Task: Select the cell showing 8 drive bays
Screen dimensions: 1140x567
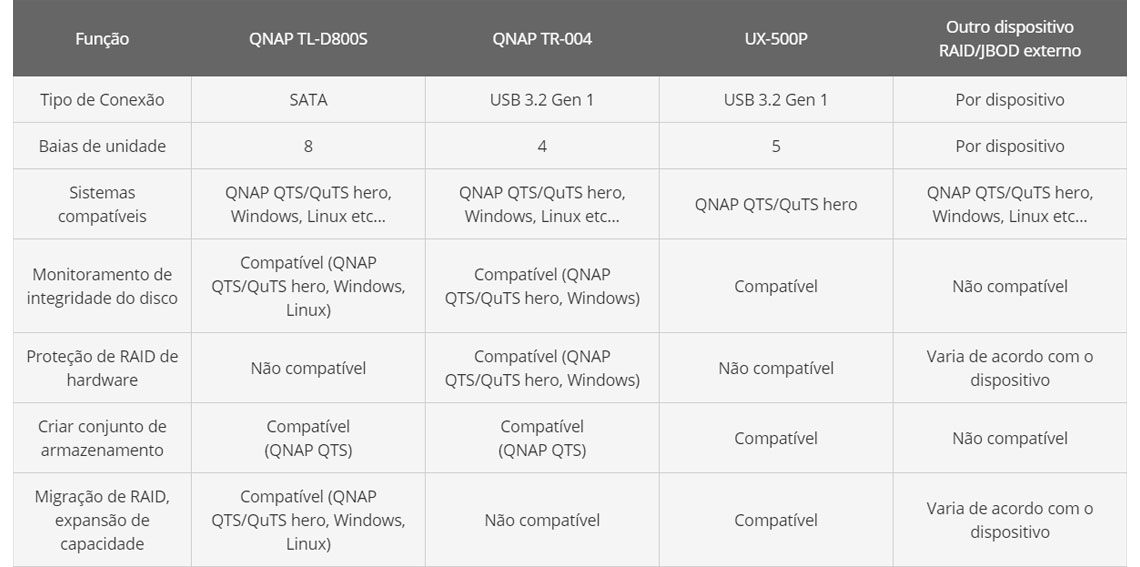Action: pyautogui.click(x=308, y=146)
